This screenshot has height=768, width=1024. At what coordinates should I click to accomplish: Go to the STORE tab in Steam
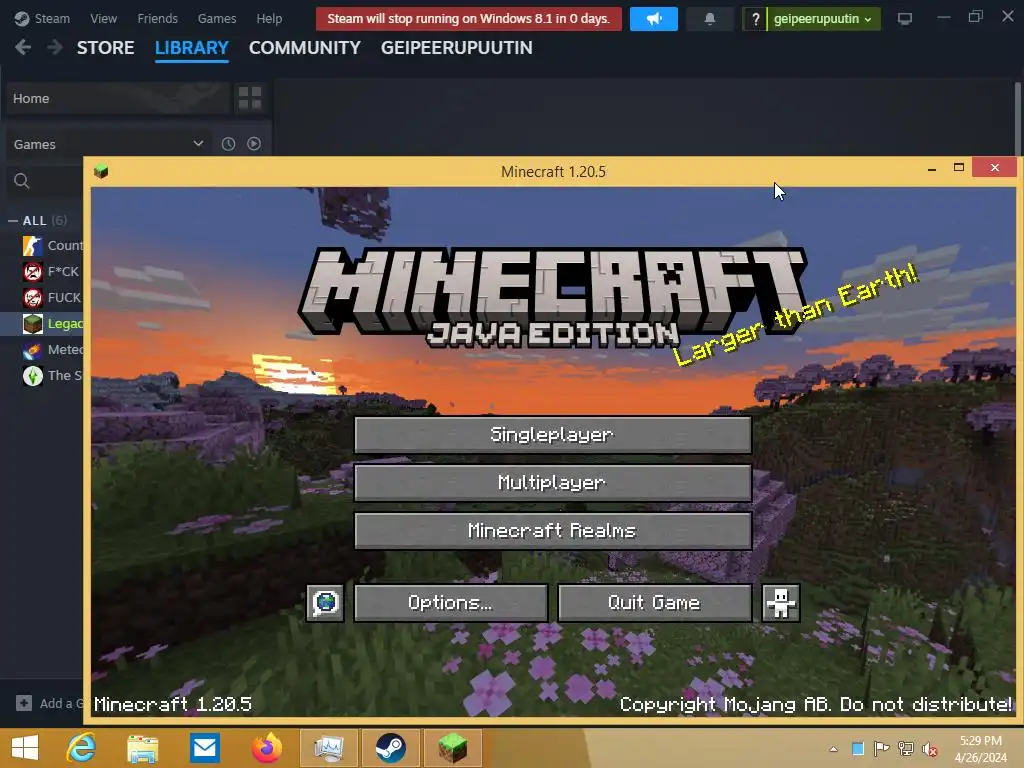(106, 48)
